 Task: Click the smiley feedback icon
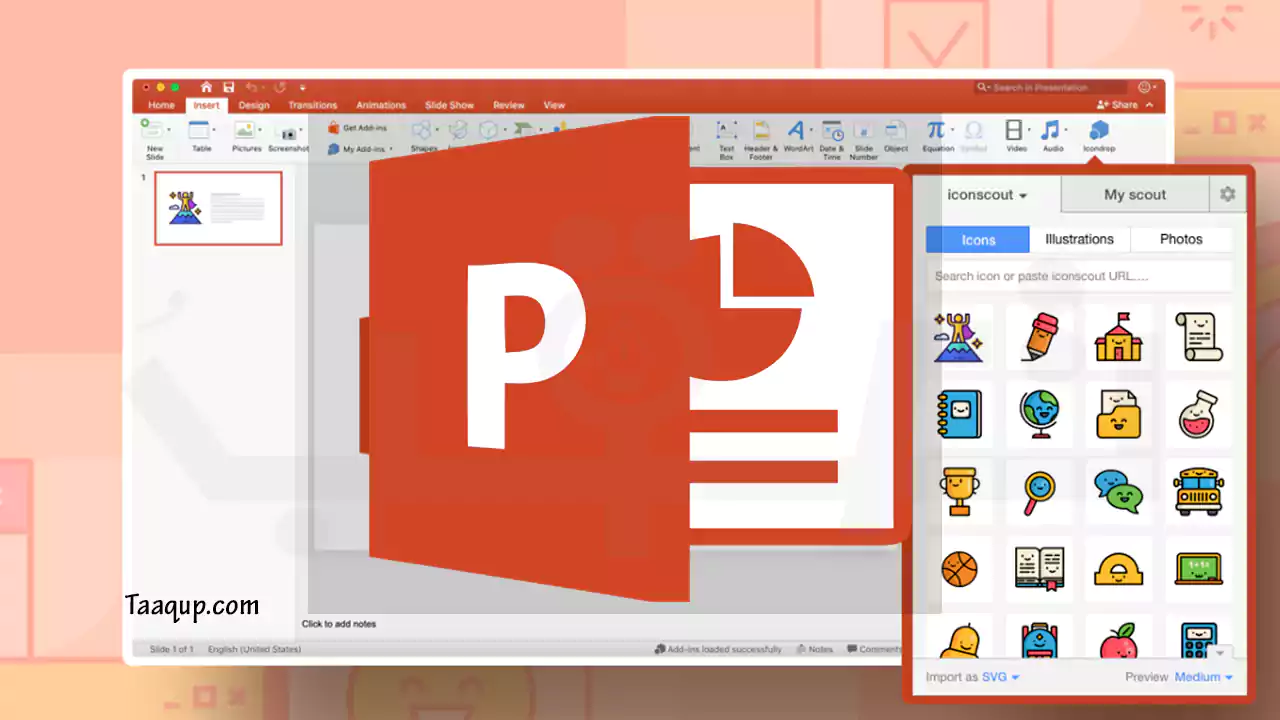point(1146,87)
